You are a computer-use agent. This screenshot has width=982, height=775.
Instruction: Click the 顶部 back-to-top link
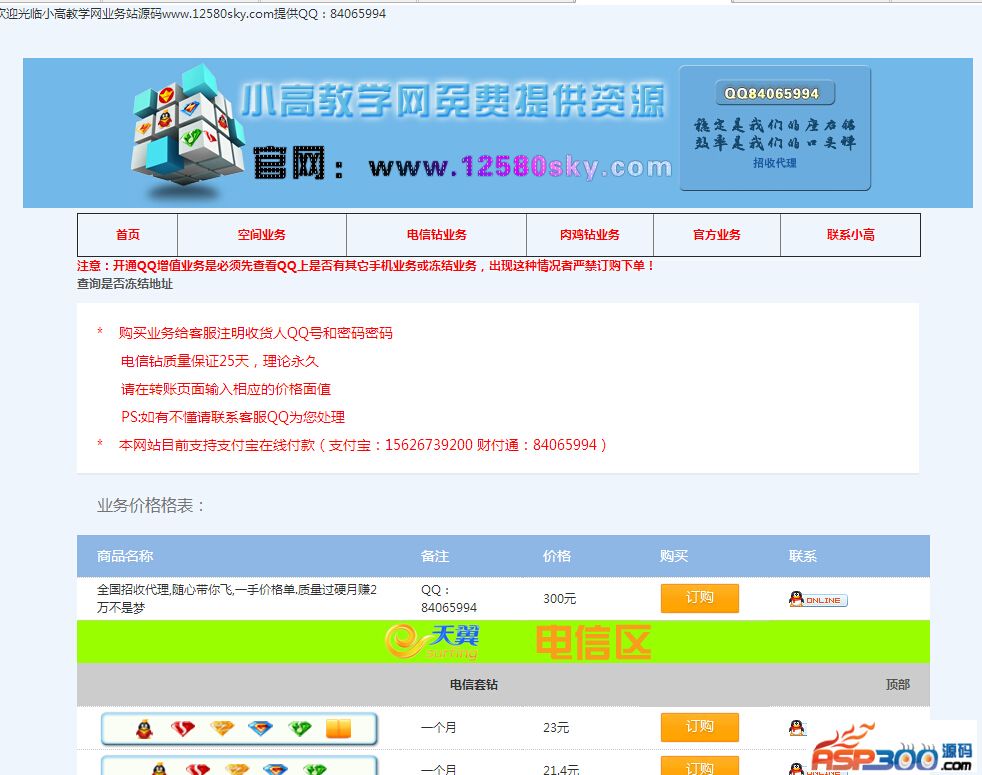tap(897, 685)
